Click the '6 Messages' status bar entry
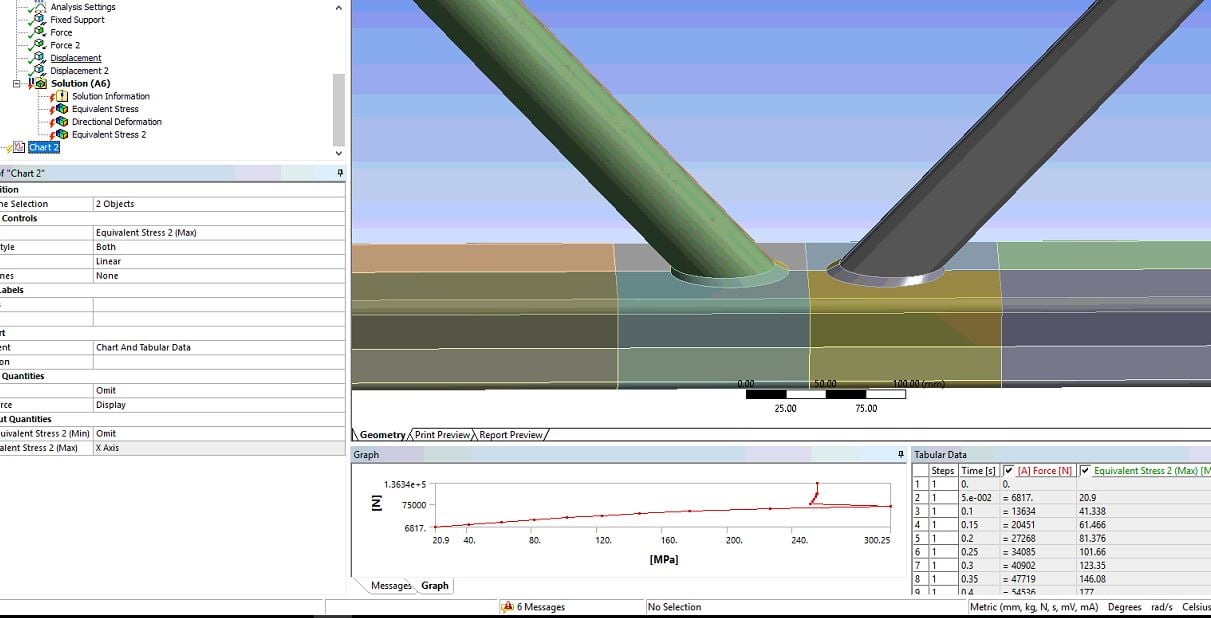Image resolution: width=1211 pixels, height=618 pixels. [x=540, y=607]
